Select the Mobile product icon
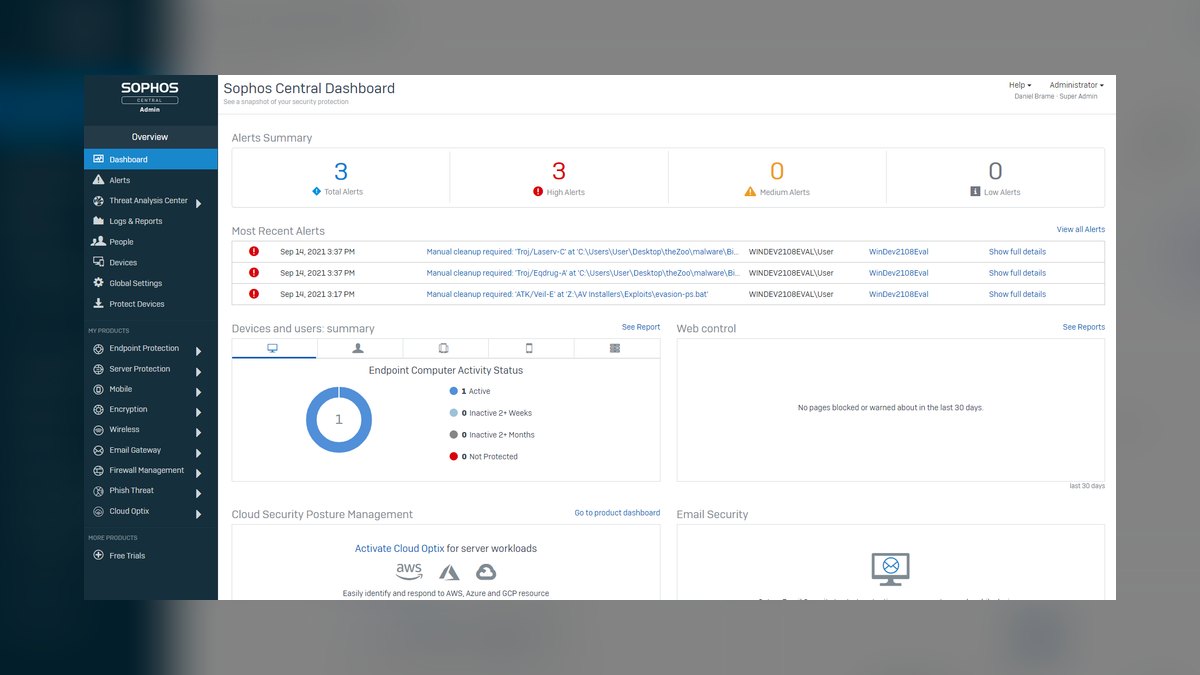 [x=98, y=389]
